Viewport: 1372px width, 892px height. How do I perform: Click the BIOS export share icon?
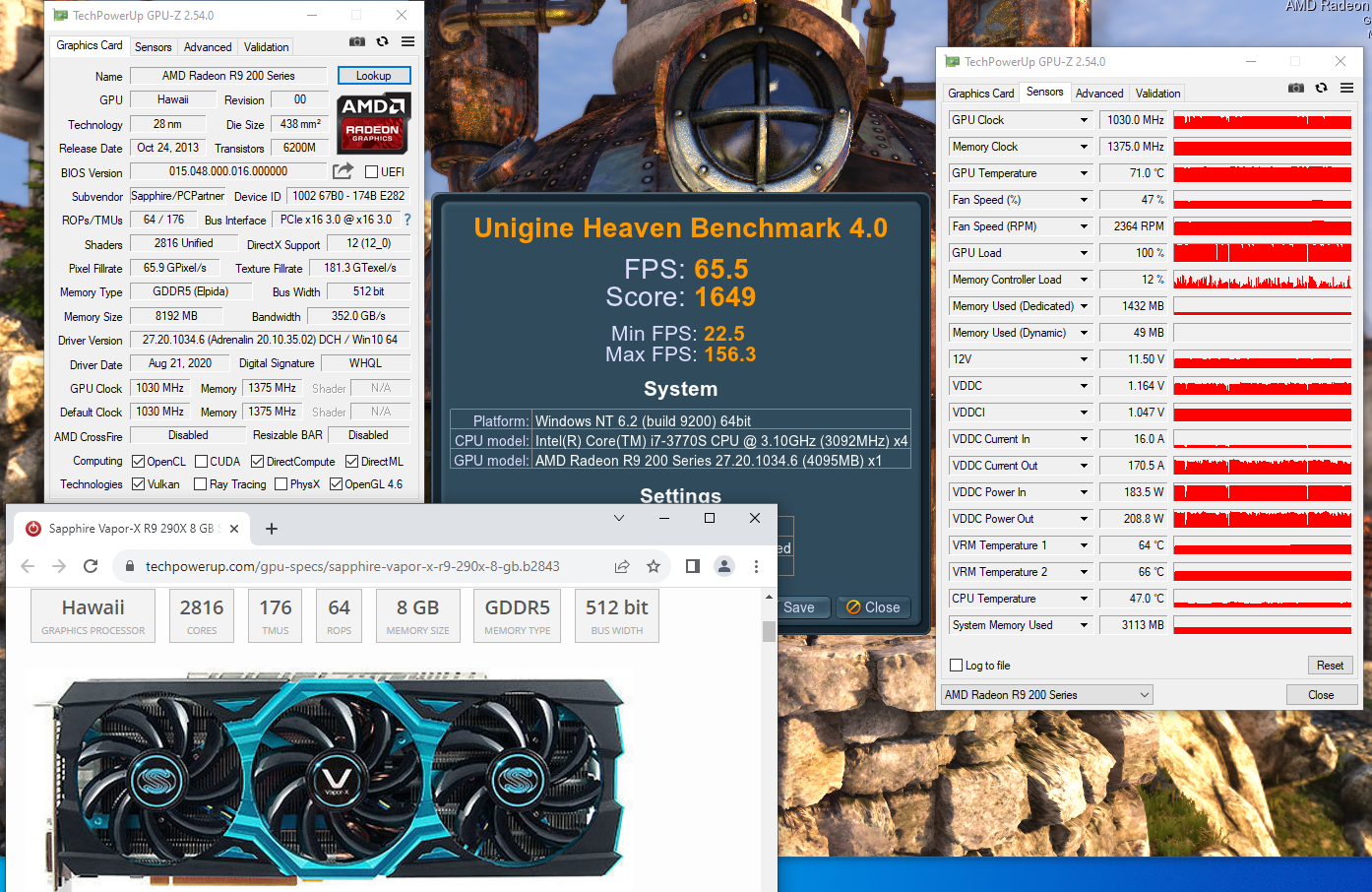coord(343,171)
